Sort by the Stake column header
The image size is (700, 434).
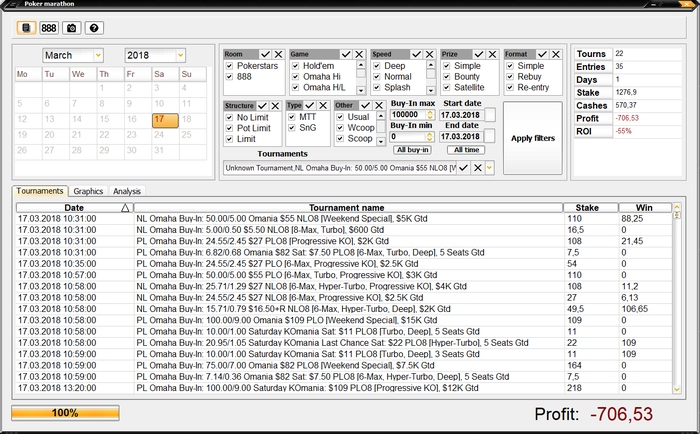pyautogui.click(x=591, y=208)
